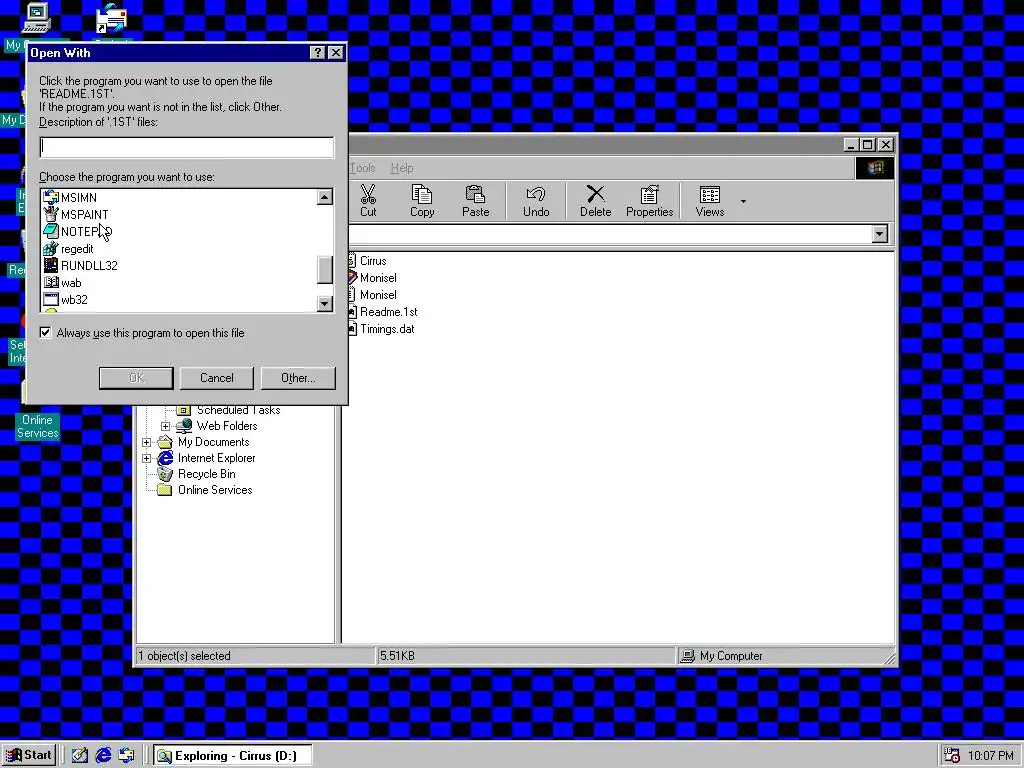This screenshot has height=768, width=1024.
Task: Click the description input field for .1ST files
Action: click(187, 147)
